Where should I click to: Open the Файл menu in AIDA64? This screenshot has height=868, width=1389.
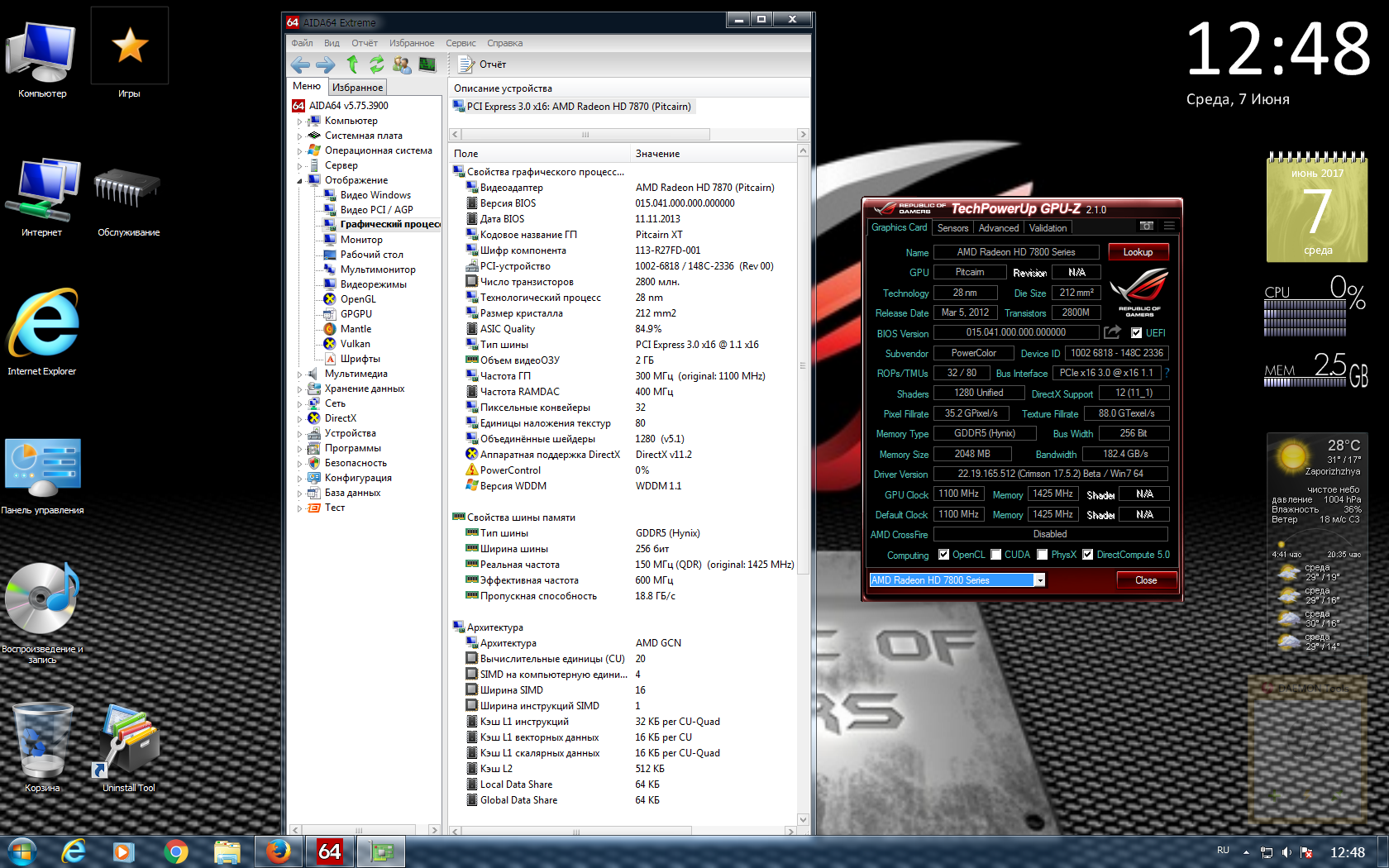[302, 43]
